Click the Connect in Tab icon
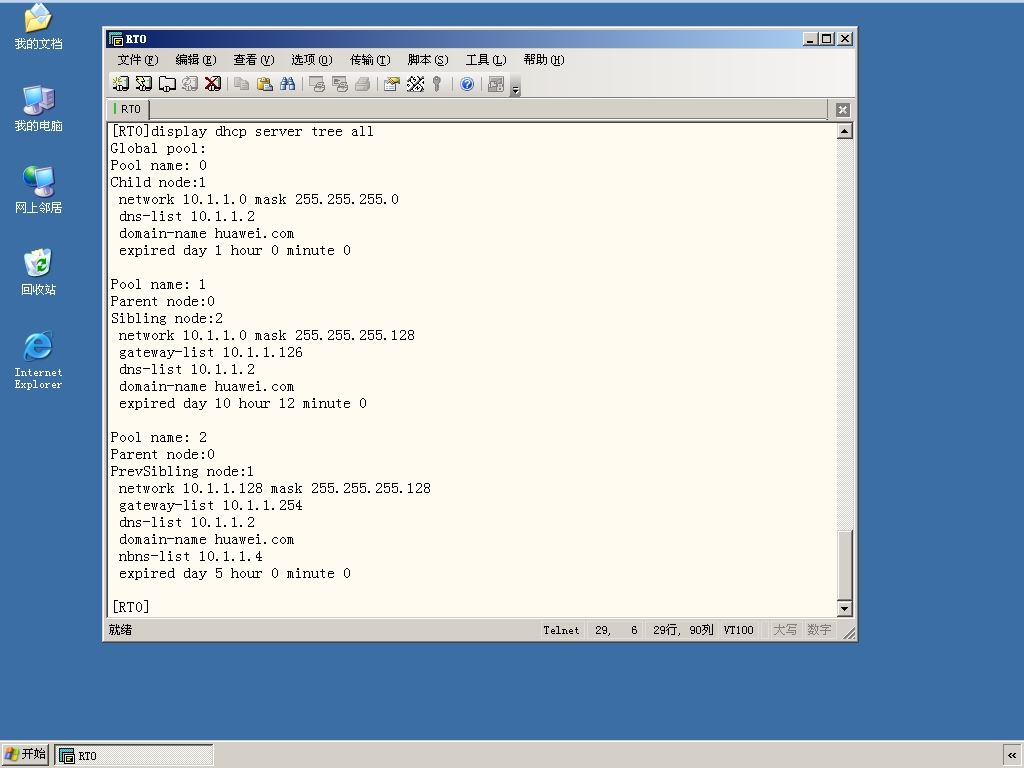1024x768 pixels. point(167,84)
